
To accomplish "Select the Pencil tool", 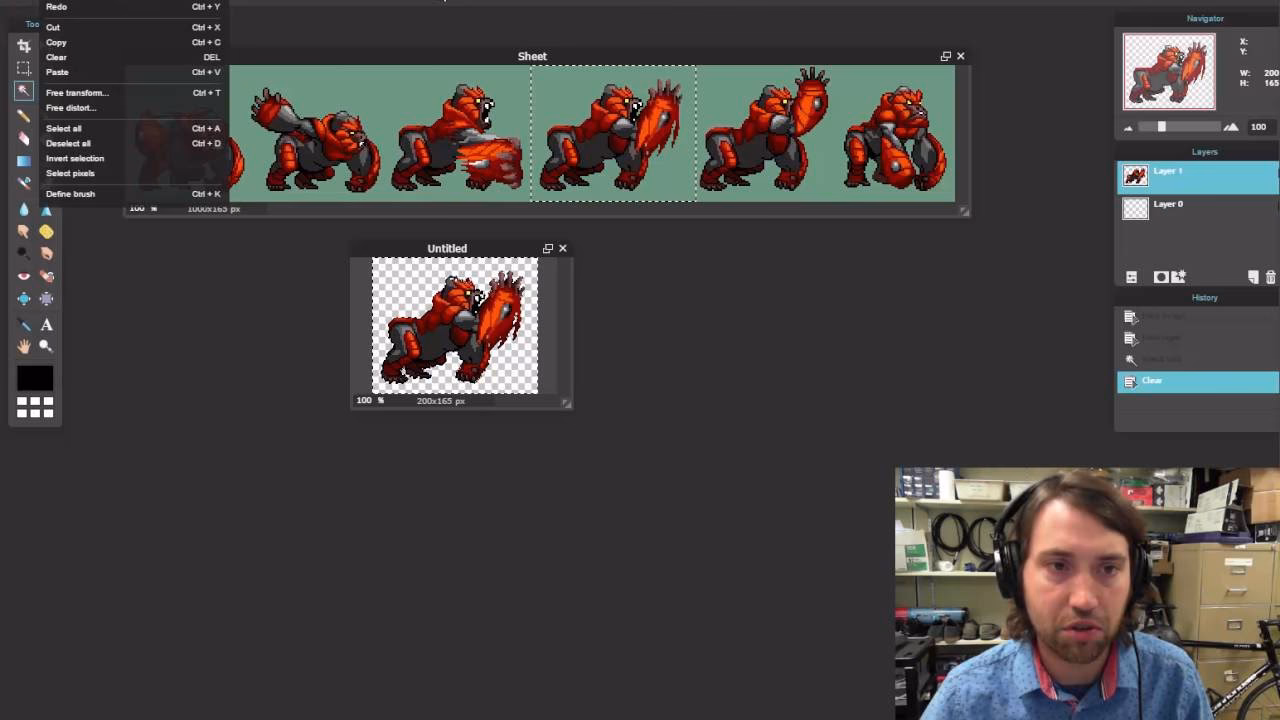I will [24, 116].
